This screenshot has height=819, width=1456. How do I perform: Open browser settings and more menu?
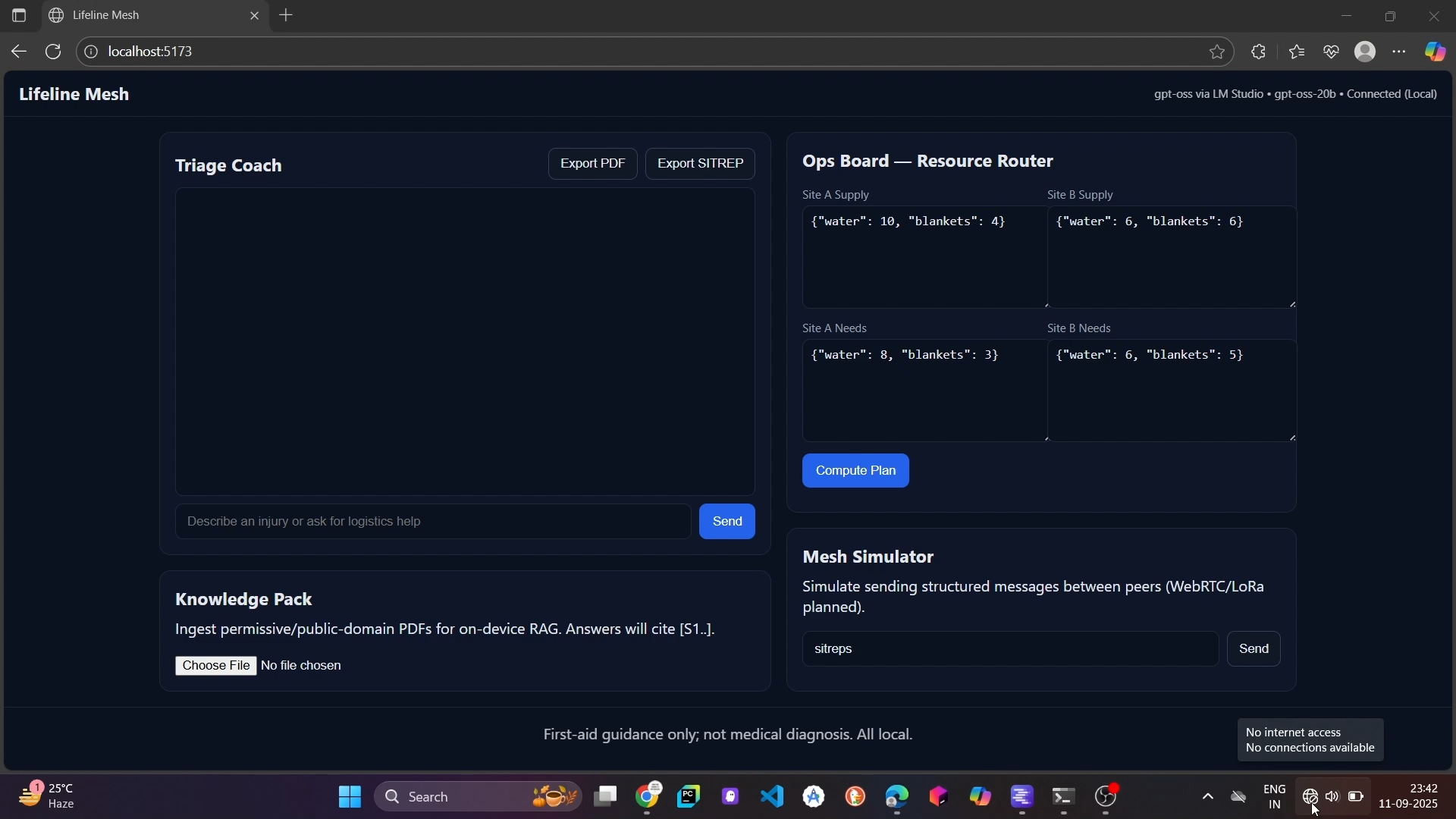(1400, 52)
